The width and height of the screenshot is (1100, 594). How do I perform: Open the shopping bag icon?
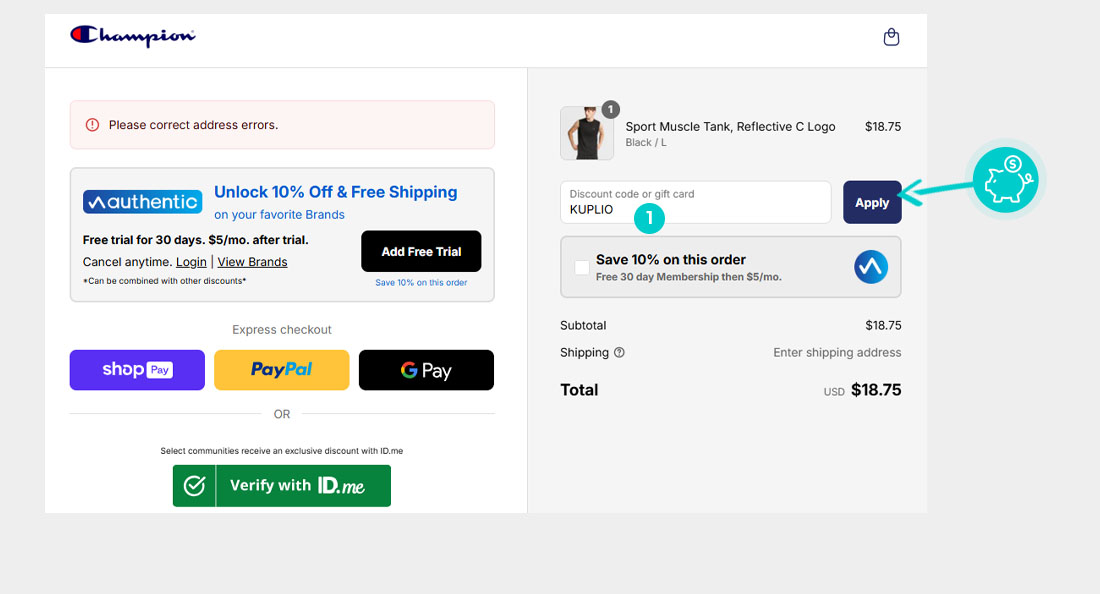891,37
